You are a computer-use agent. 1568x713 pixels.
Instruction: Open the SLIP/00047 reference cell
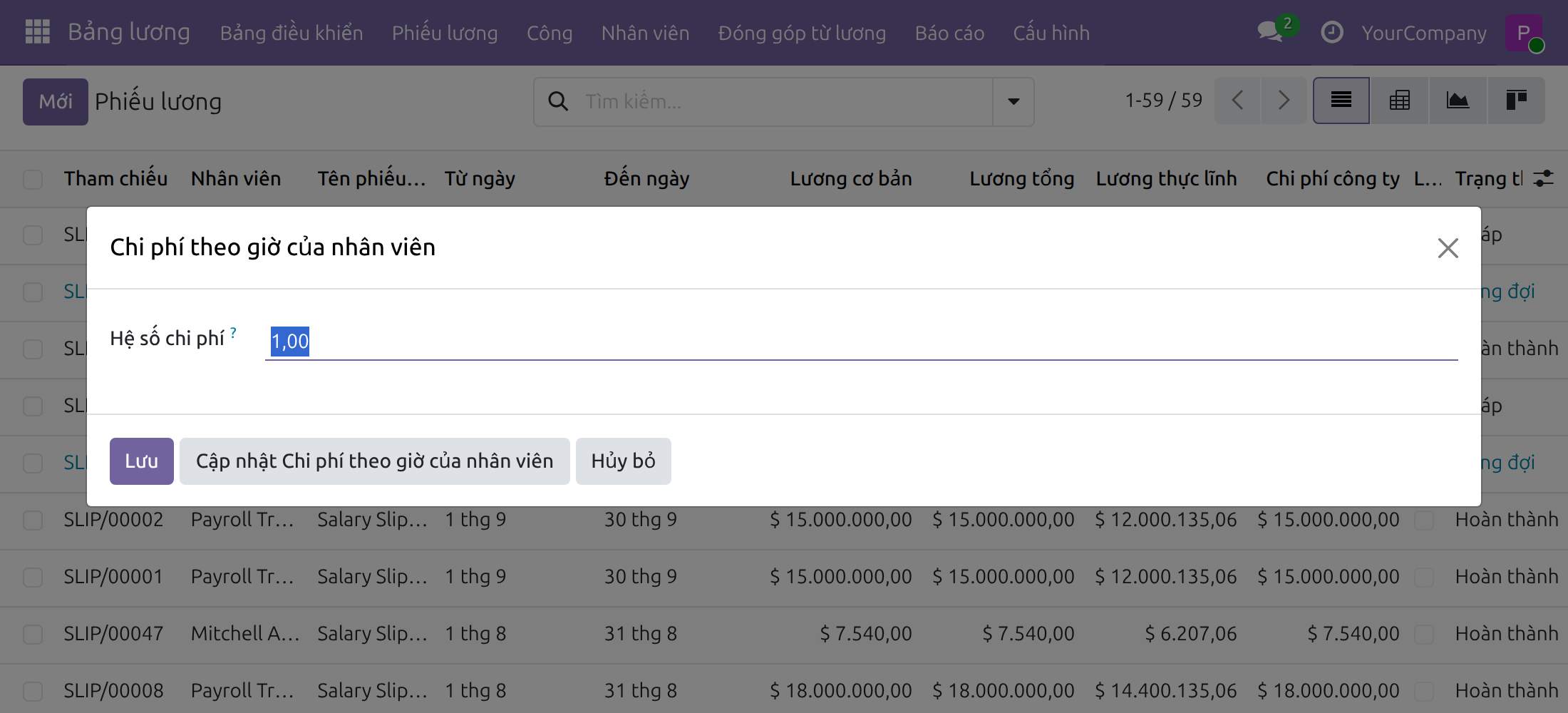pyautogui.click(x=114, y=634)
